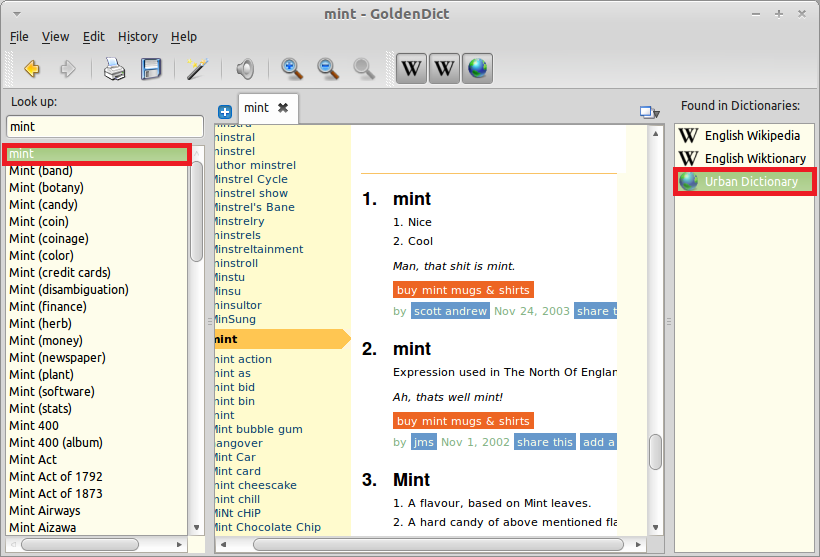Click the word list scrollbar down arrow

tap(197, 528)
